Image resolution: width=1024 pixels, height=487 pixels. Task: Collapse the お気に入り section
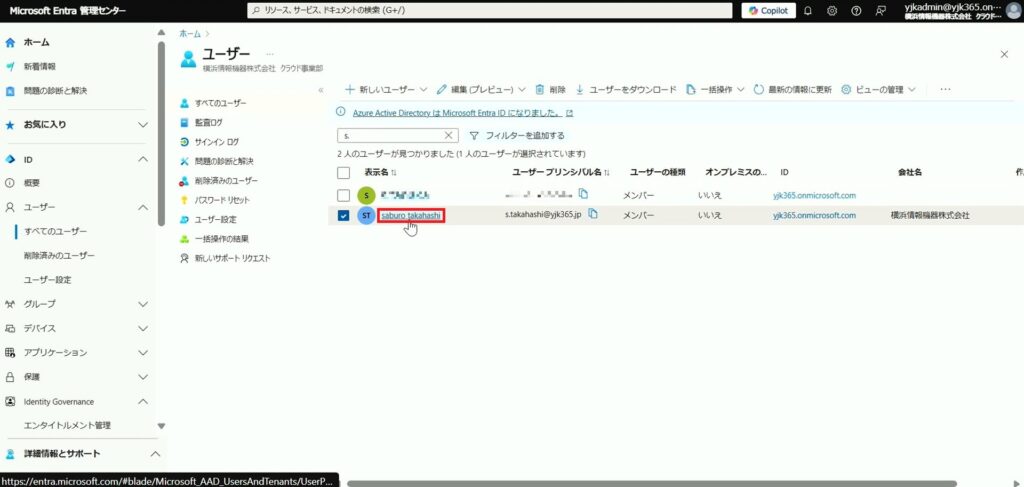(x=143, y=125)
